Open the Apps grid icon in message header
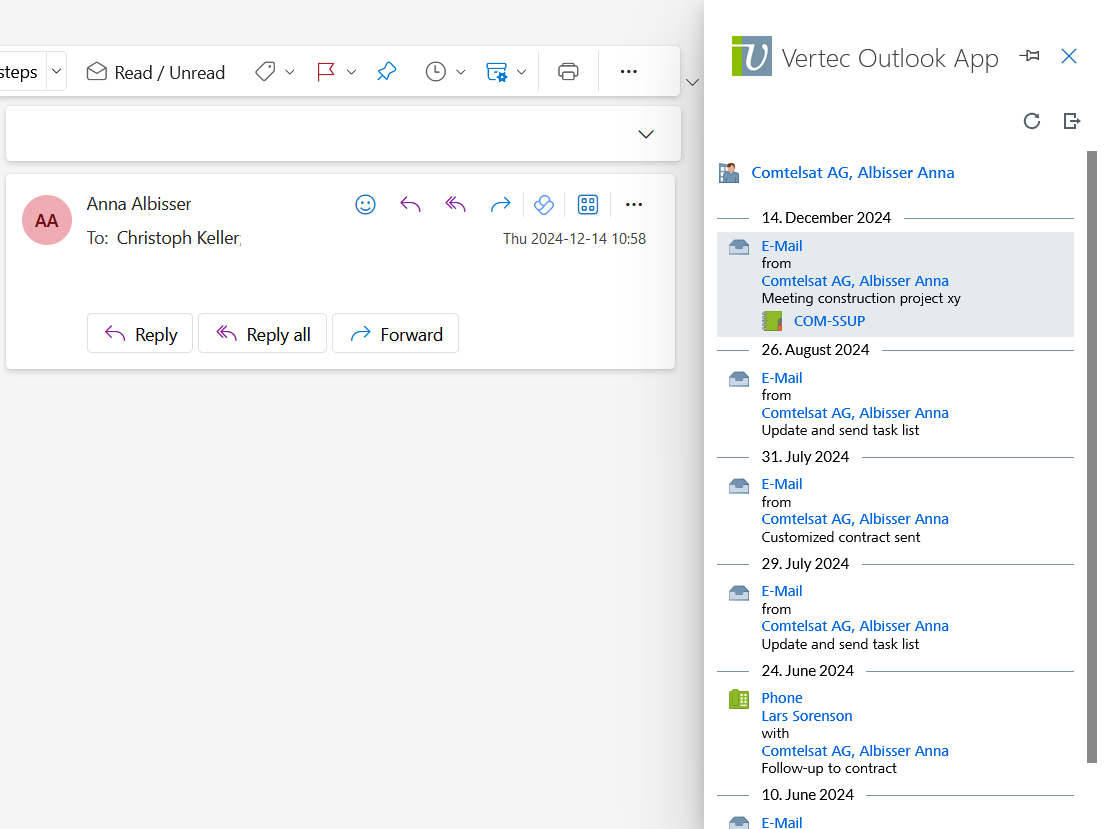1104x829 pixels. coord(588,205)
